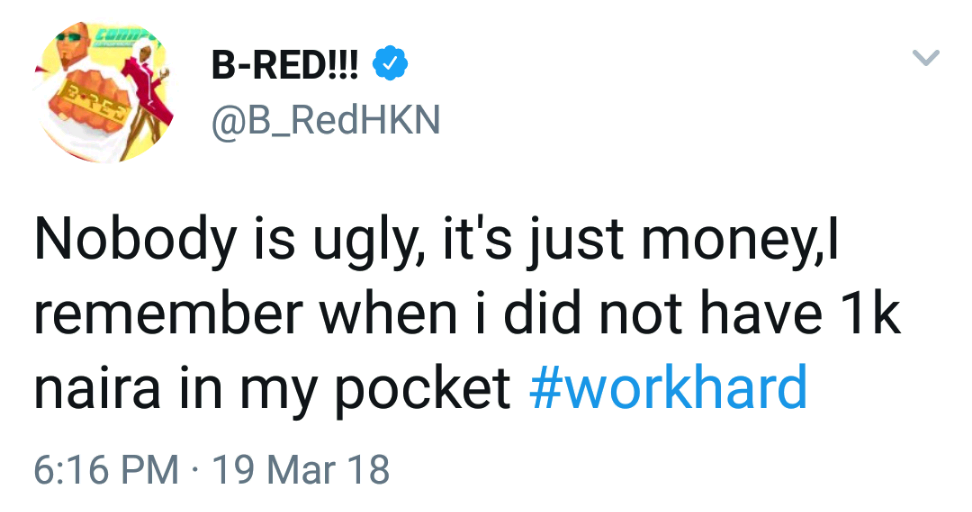Open the #workhard hashtag
This screenshot has height=512, width=972.
pos(667,388)
